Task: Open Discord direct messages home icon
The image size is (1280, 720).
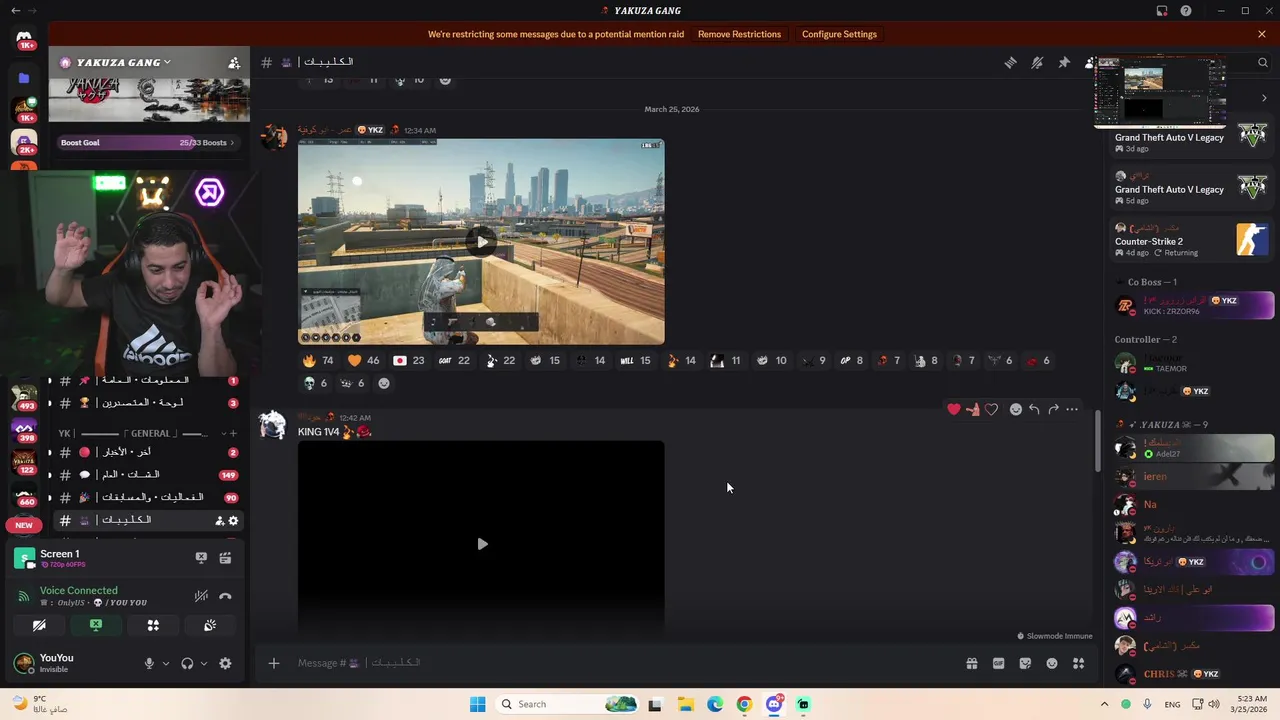Action: pyautogui.click(x=25, y=40)
